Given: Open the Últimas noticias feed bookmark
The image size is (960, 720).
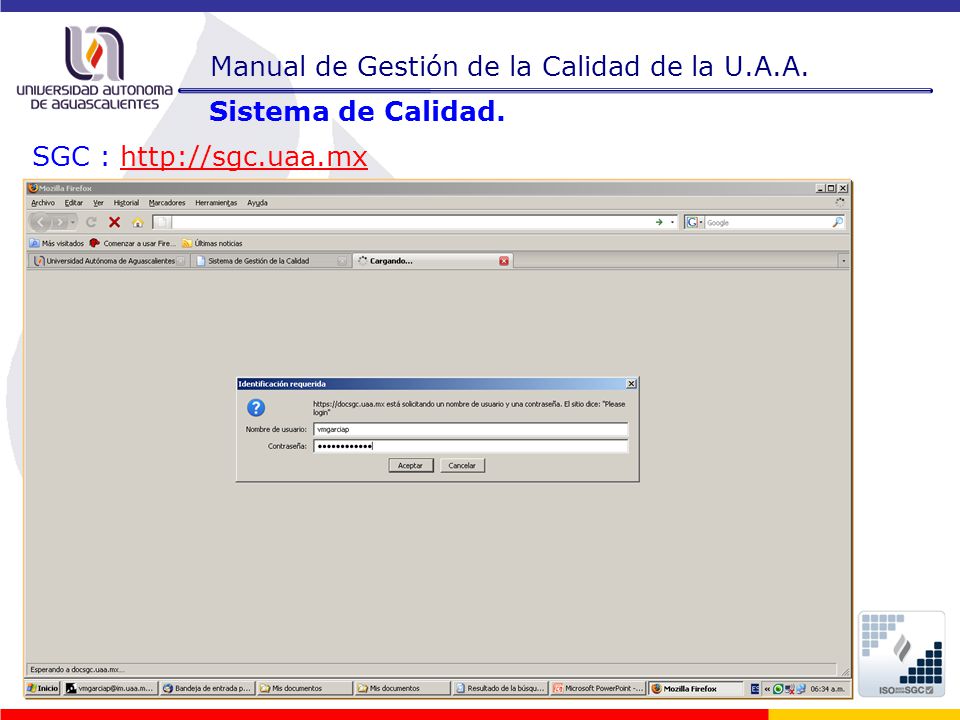Looking at the screenshot, I should coord(212,243).
